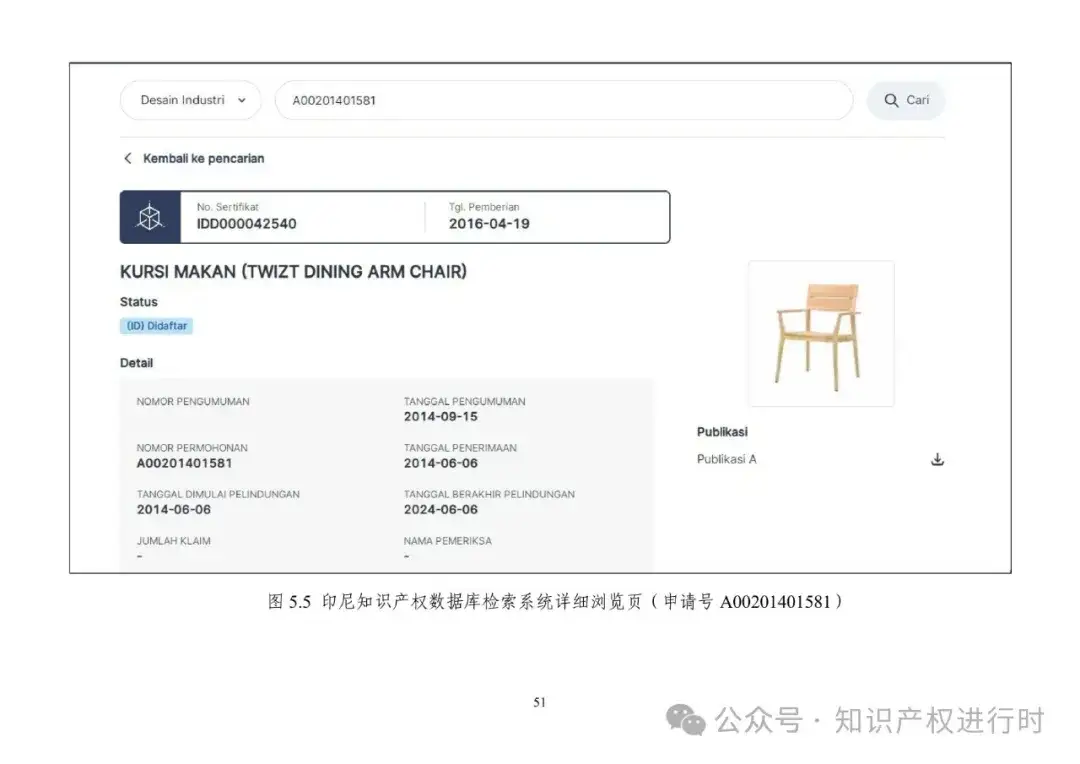Go back via Kembali ke pencarian link
This screenshot has height=764, width=1080.
pos(203,158)
